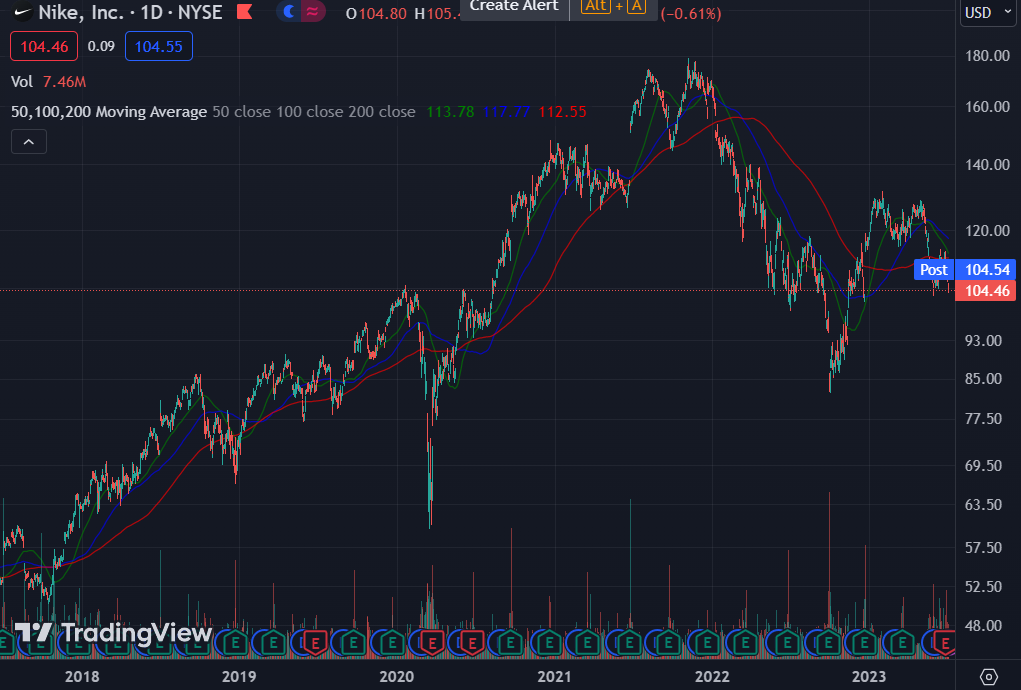This screenshot has width=1021, height=690.
Task: Click the Nike swoosh logo icon
Action: coord(23,12)
